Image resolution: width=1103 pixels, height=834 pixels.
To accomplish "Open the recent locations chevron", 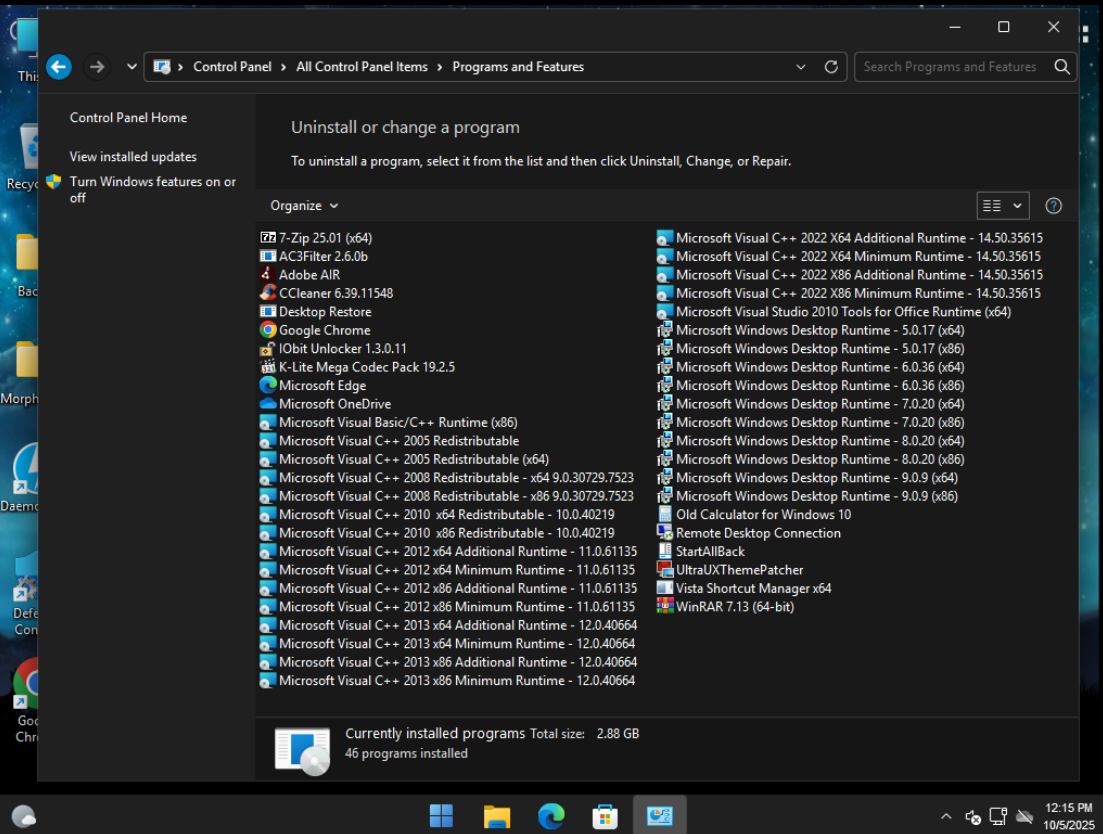I will pos(132,67).
